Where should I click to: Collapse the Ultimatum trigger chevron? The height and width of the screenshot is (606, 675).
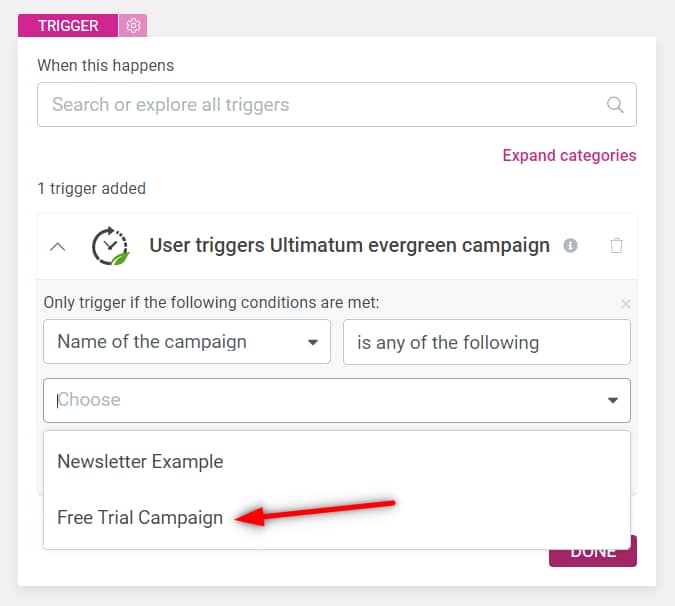pyautogui.click(x=58, y=246)
